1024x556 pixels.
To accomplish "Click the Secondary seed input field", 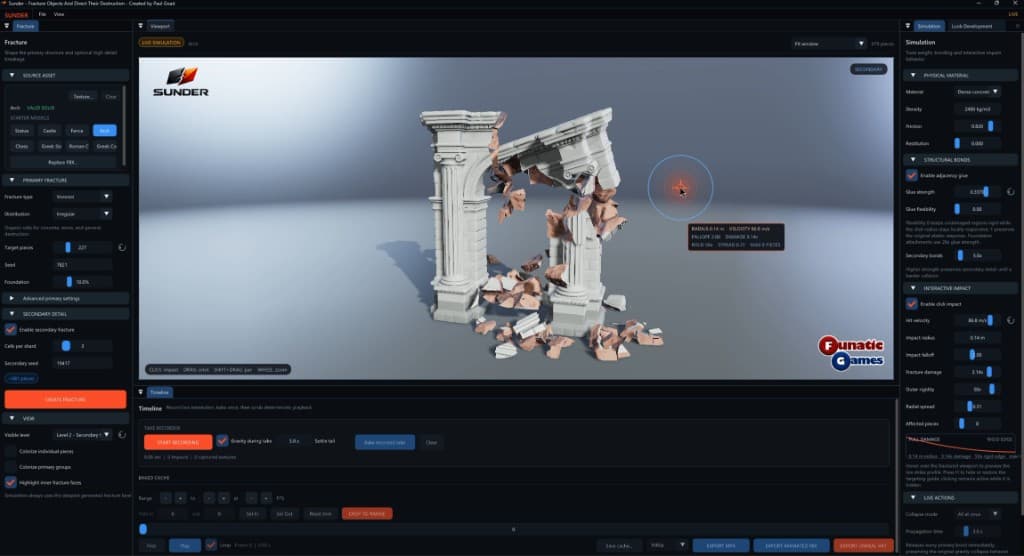I will (x=82, y=363).
